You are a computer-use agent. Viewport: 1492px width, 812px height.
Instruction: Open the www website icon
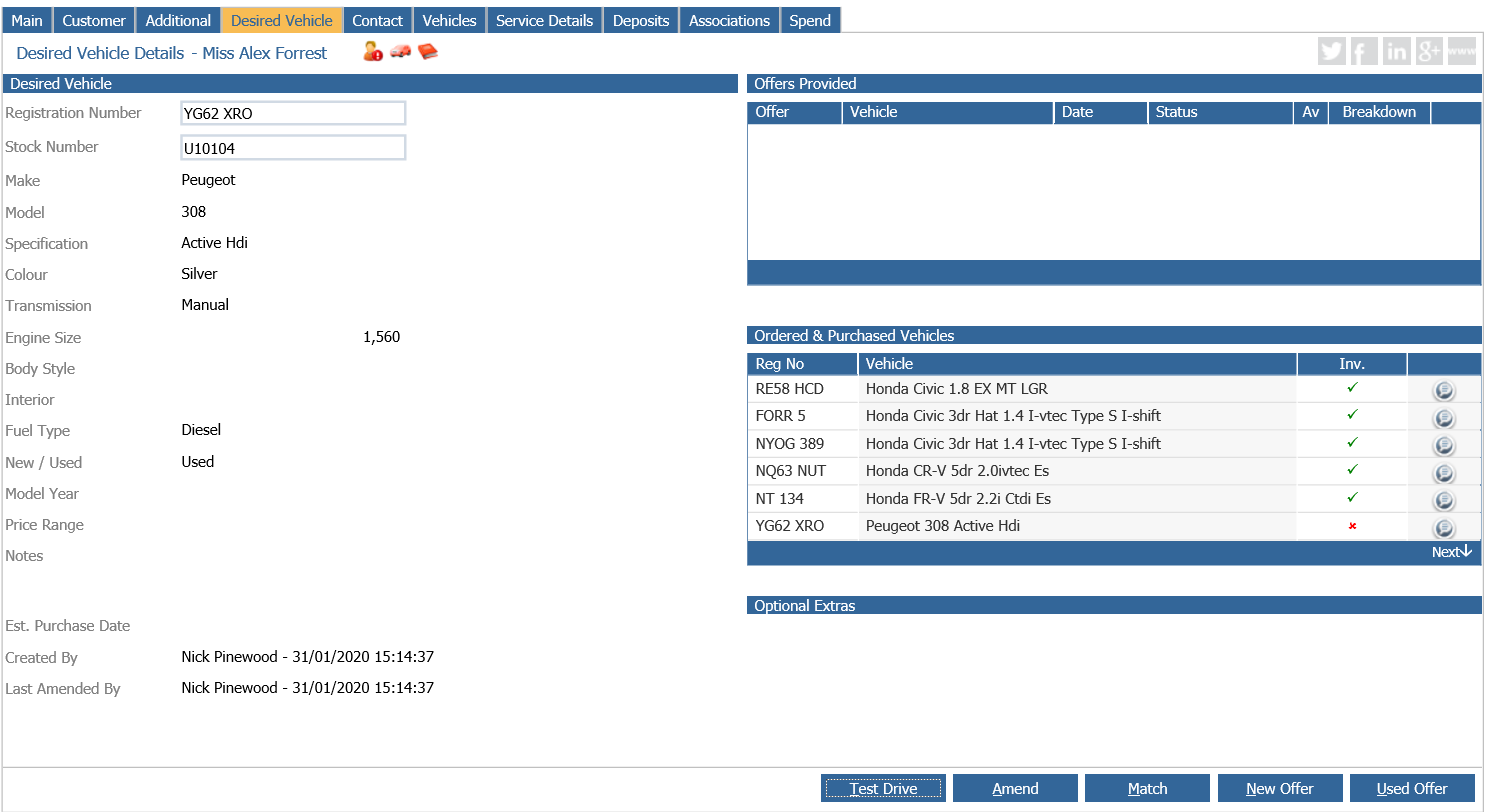[x=1461, y=51]
